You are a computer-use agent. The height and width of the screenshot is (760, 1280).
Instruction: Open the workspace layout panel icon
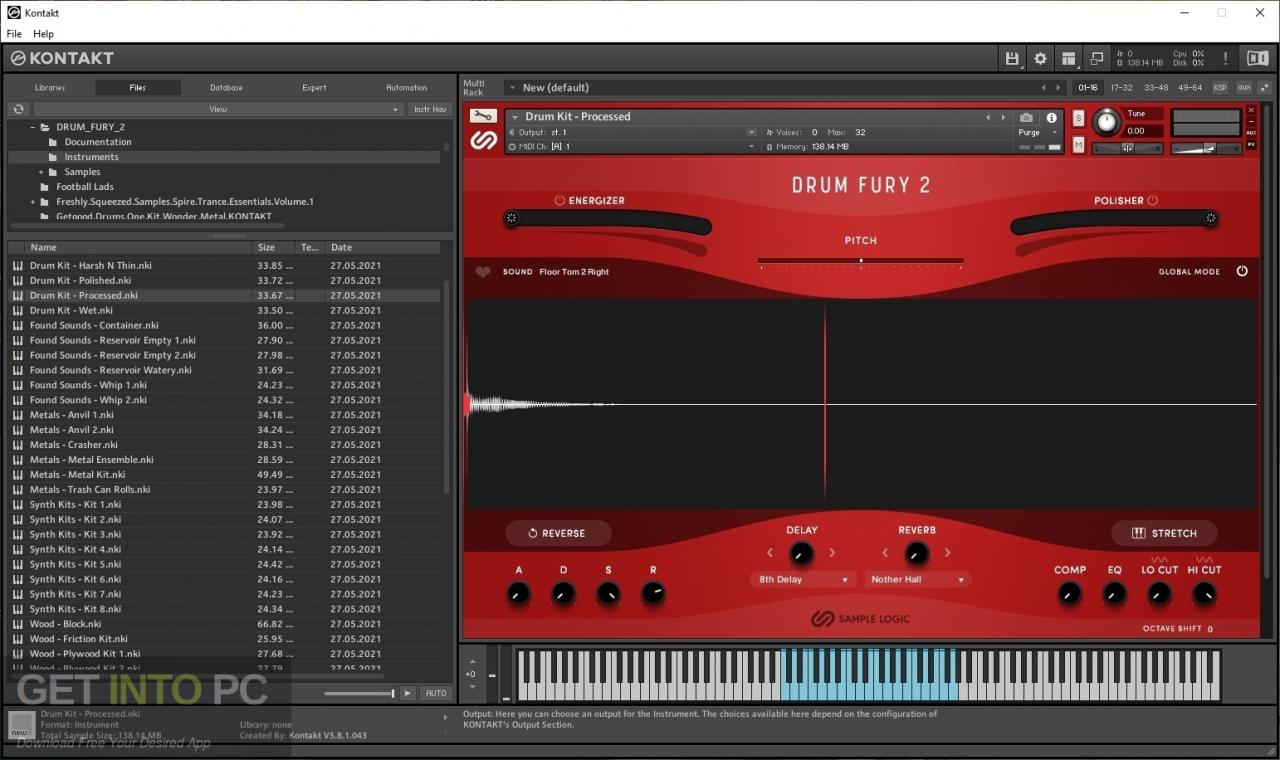(1068, 58)
